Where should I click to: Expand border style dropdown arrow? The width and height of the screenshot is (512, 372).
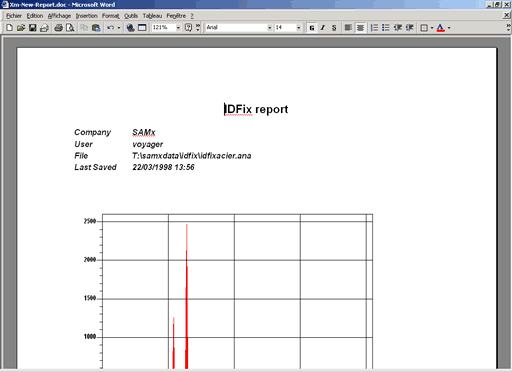[432, 28]
